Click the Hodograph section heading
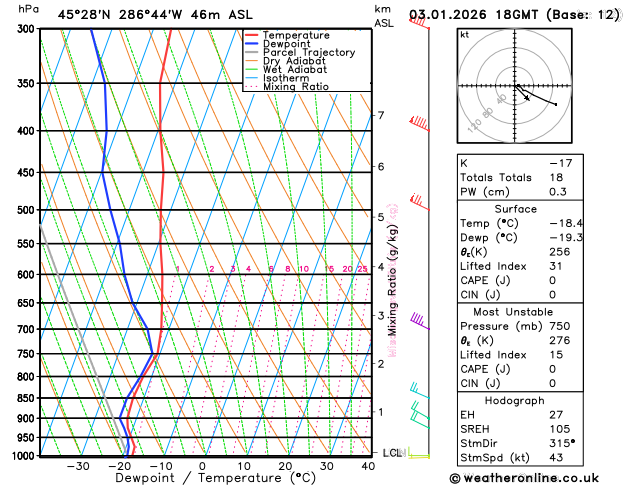629x486 pixels. point(514,401)
